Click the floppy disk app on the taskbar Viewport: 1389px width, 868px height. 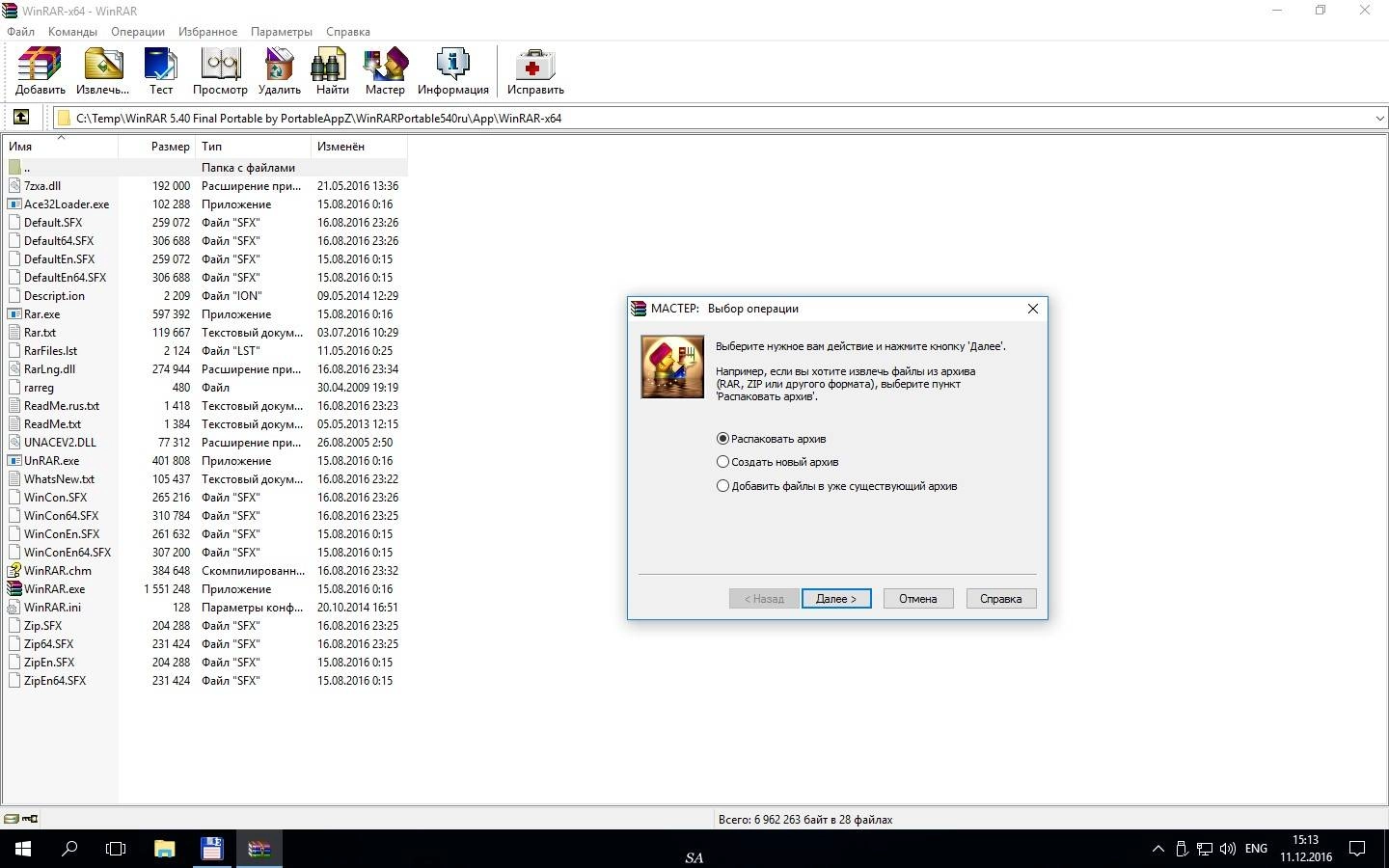tap(211, 849)
